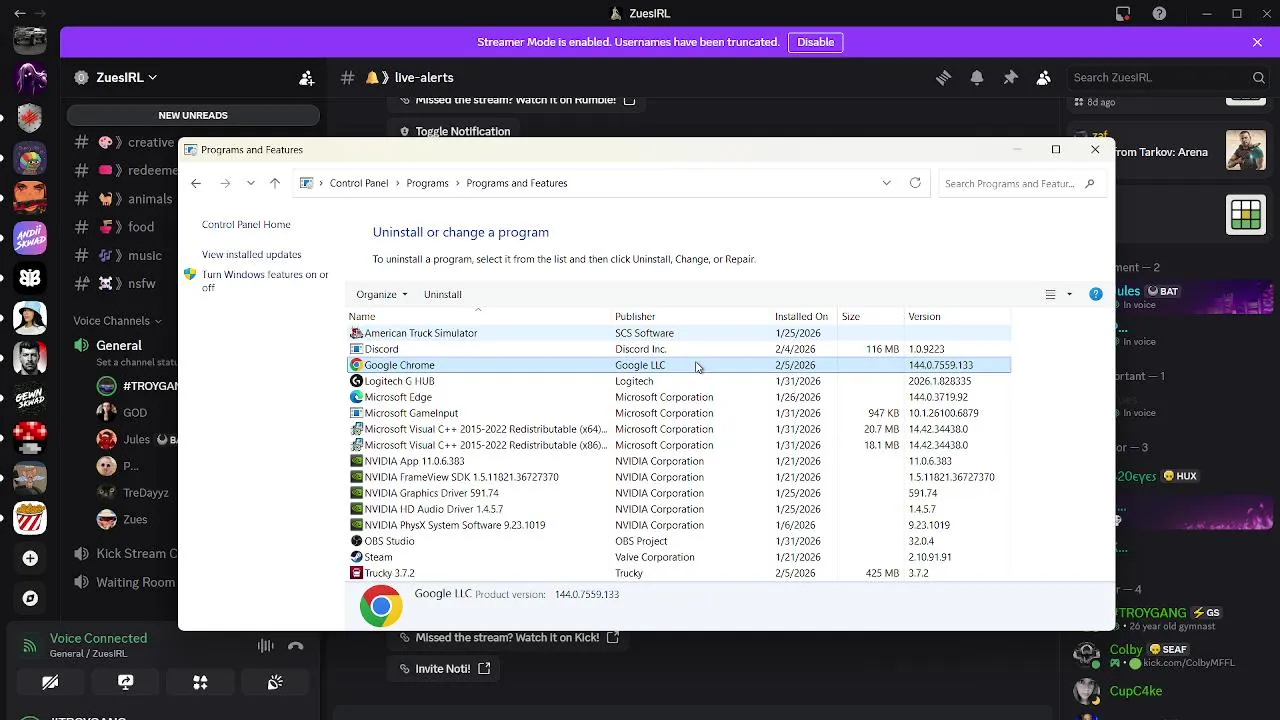This screenshot has width=1280, height=720.
Task: Open notification settings bell in Discord header
Action: coord(977,78)
